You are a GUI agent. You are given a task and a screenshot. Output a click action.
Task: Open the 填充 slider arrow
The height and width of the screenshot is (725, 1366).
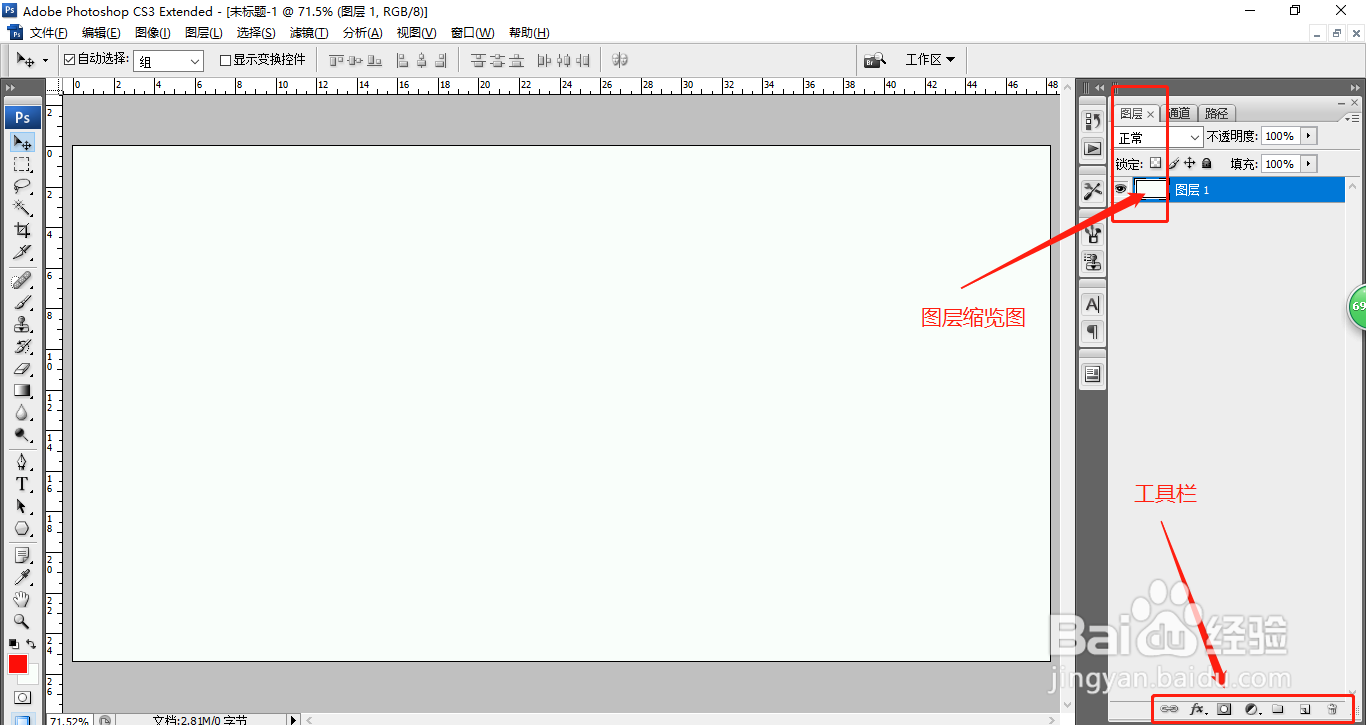point(1309,164)
